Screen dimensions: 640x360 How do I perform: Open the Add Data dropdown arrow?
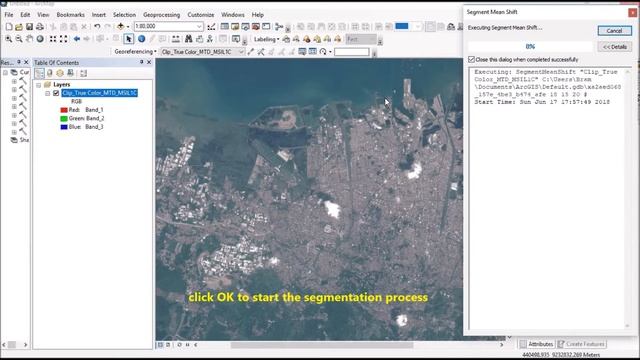(128, 27)
